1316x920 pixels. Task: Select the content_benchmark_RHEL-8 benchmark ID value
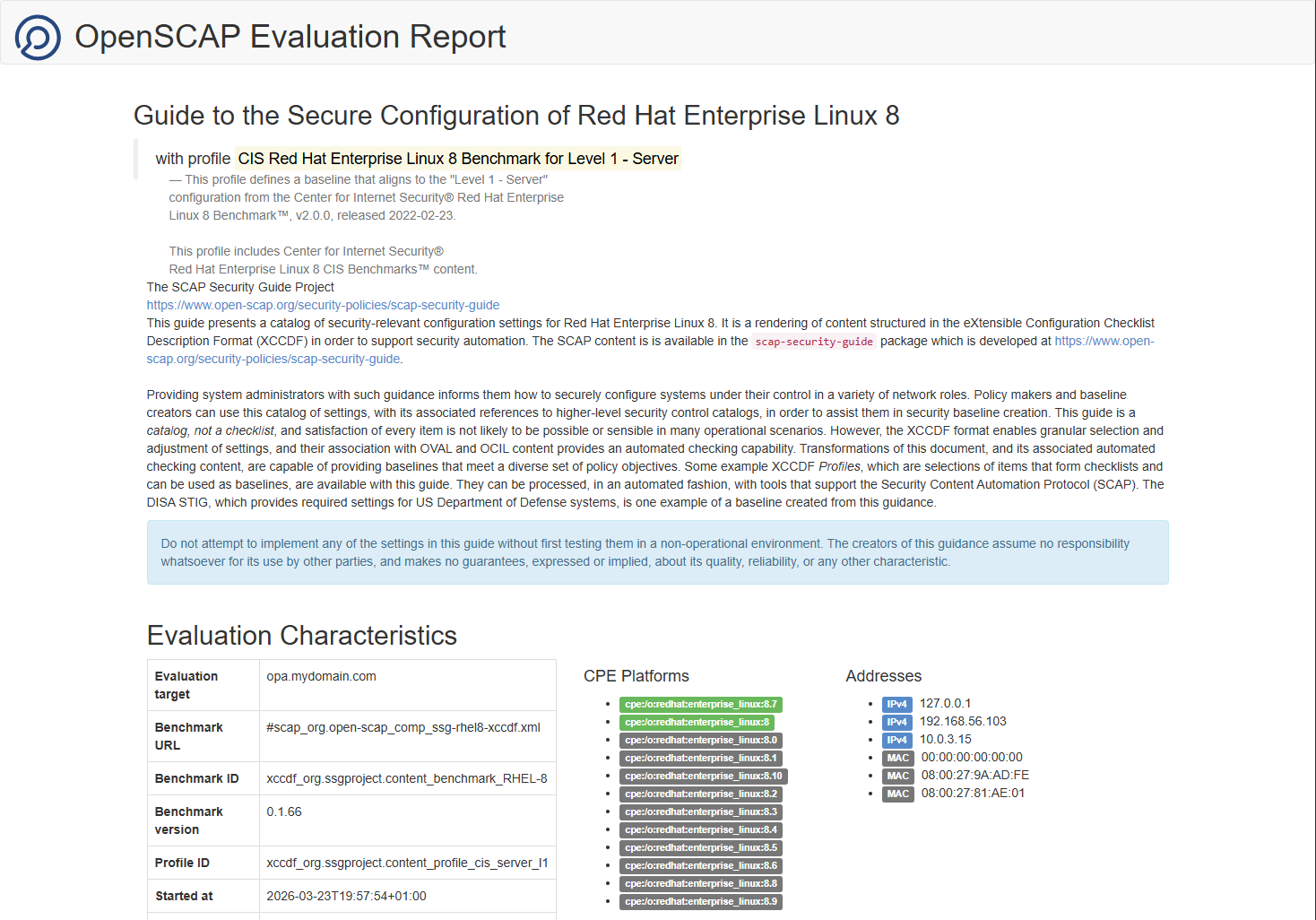[407, 778]
